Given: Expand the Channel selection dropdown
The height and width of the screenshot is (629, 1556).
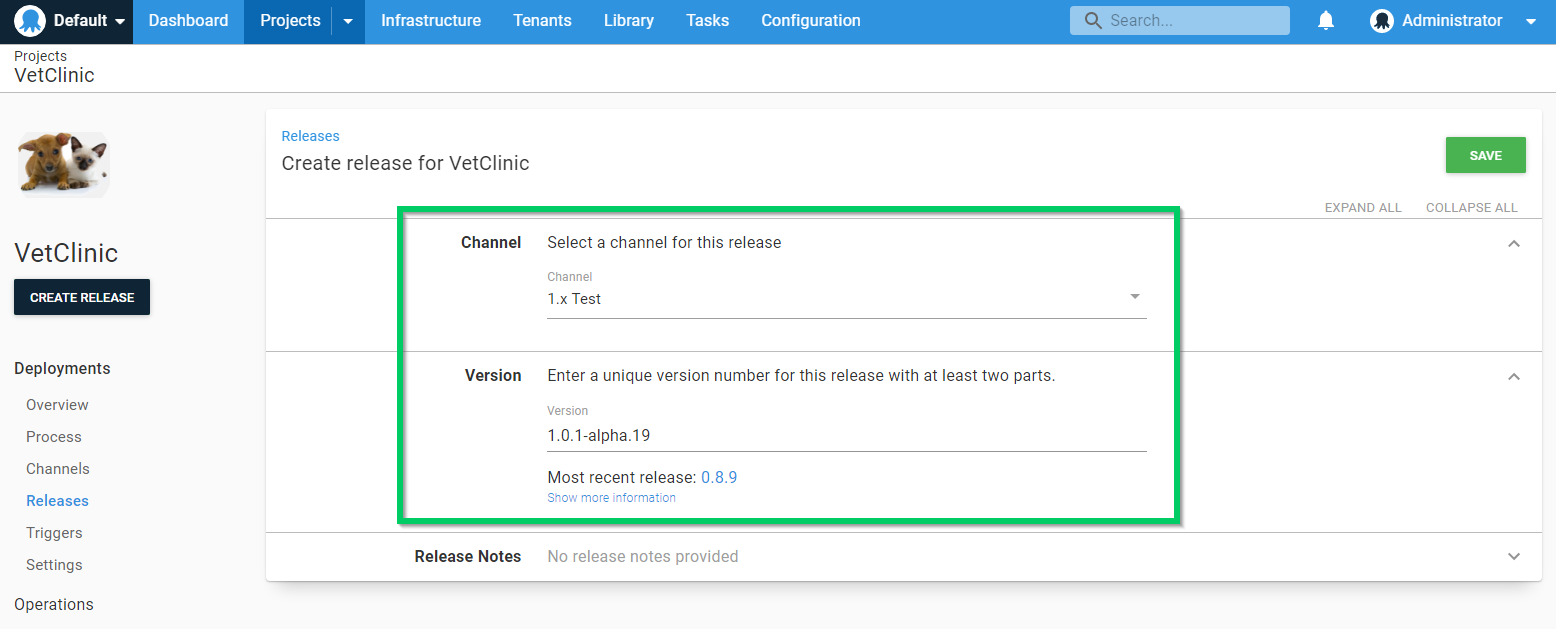Looking at the screenshot, I should (x=1134, y=297).
